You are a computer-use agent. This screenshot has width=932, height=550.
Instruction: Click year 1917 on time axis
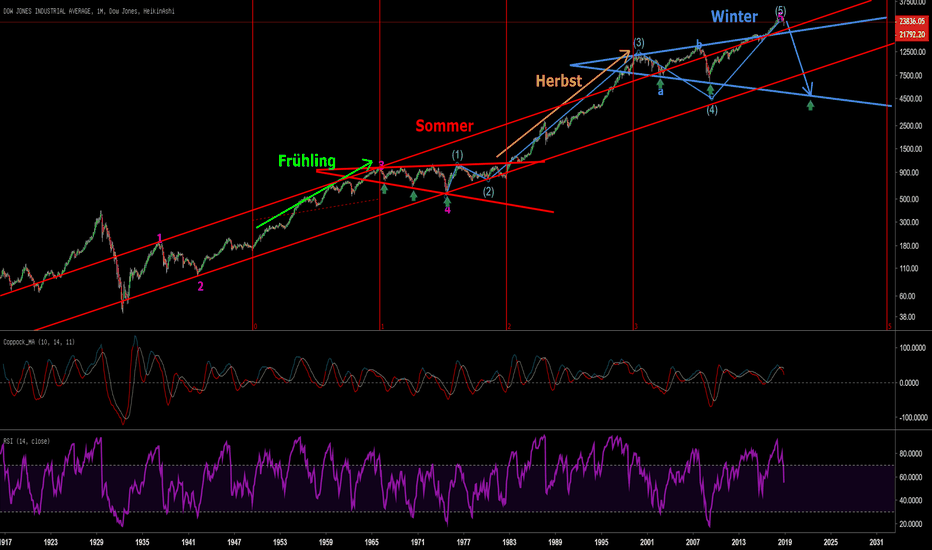tap(6, 542)
